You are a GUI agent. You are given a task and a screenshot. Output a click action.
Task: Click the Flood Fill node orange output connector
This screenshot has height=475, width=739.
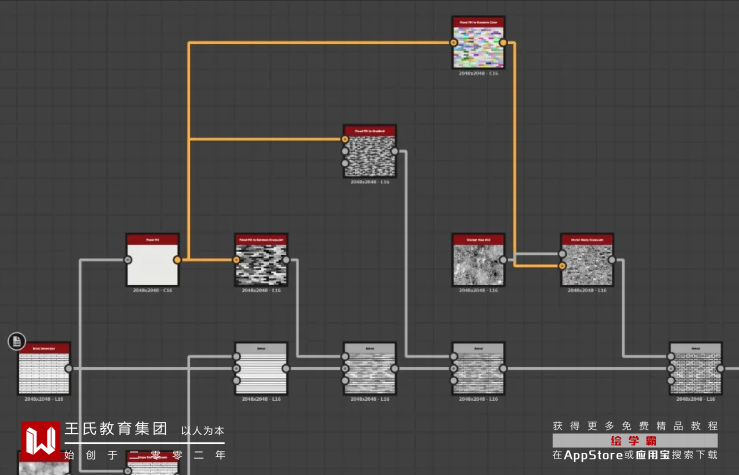click(177, 260)
